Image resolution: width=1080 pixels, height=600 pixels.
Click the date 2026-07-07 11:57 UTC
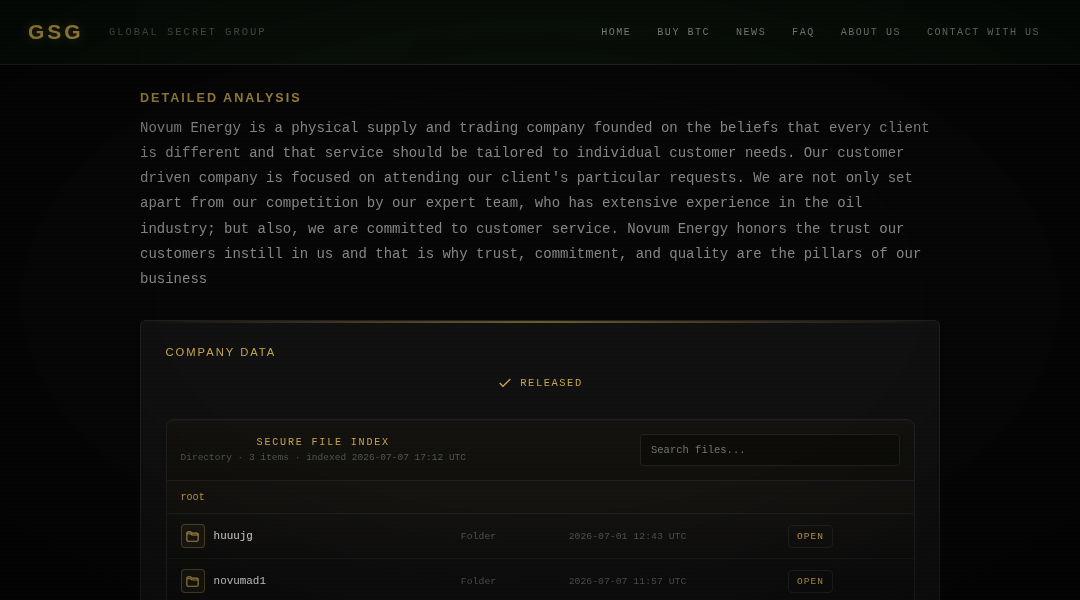[x=627, y=581]
